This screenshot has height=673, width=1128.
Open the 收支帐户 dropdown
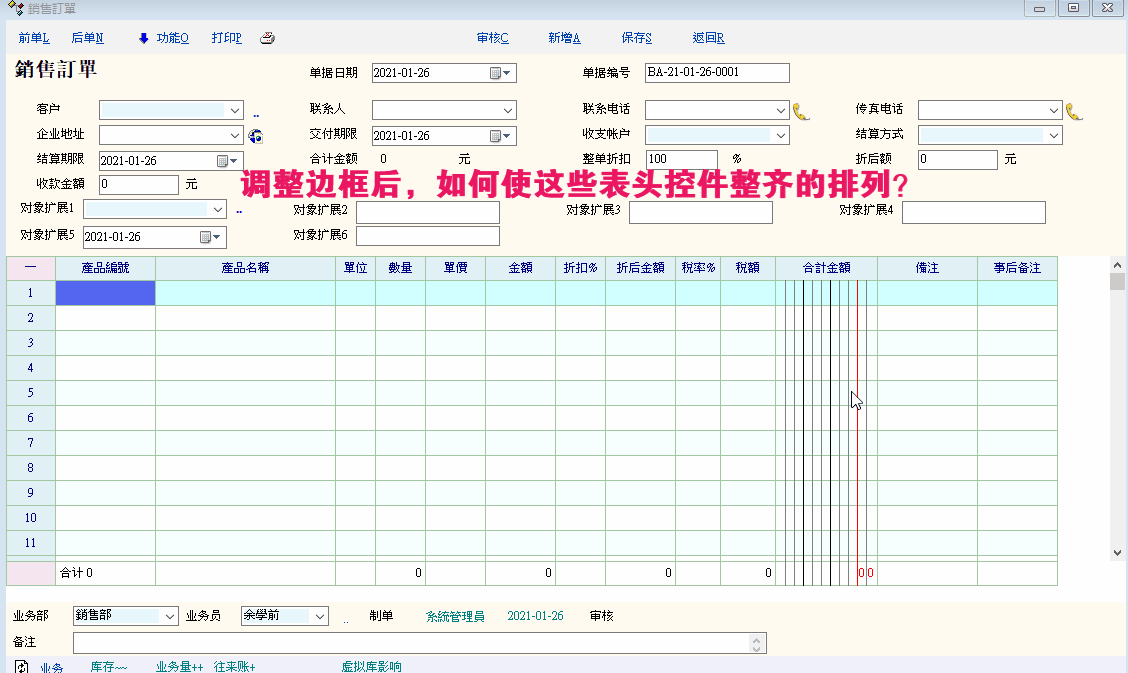click(x=780, y=135)
